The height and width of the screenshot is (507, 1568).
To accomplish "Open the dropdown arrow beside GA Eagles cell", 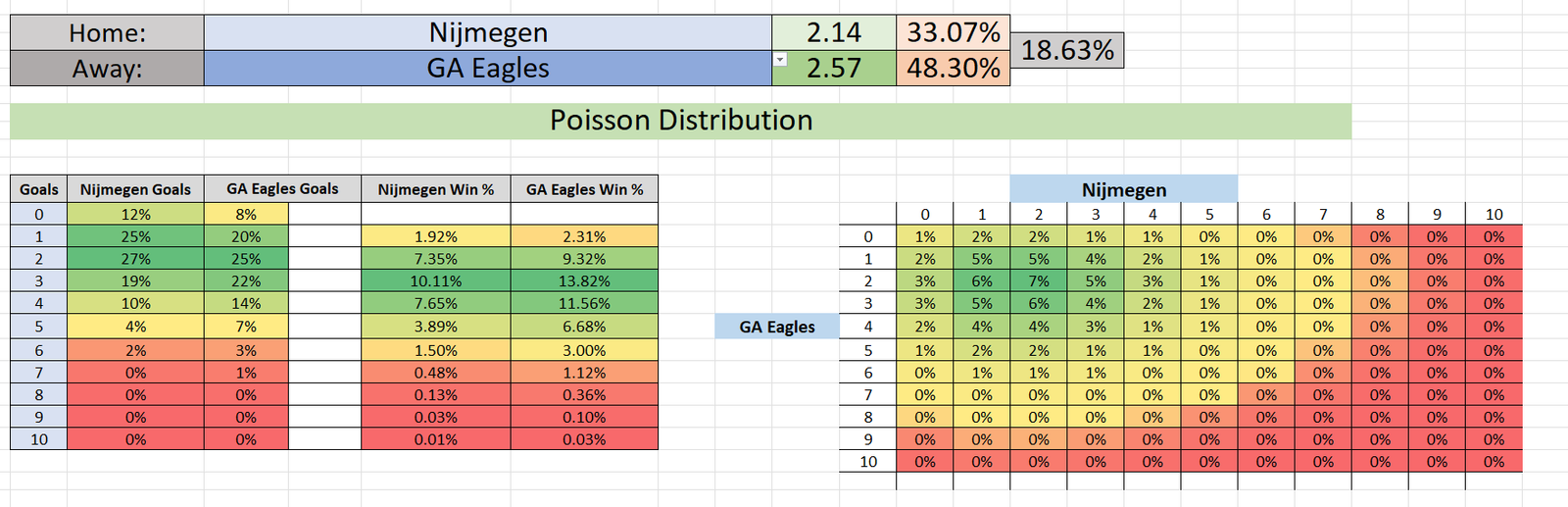I will click(x=780, y=59).
